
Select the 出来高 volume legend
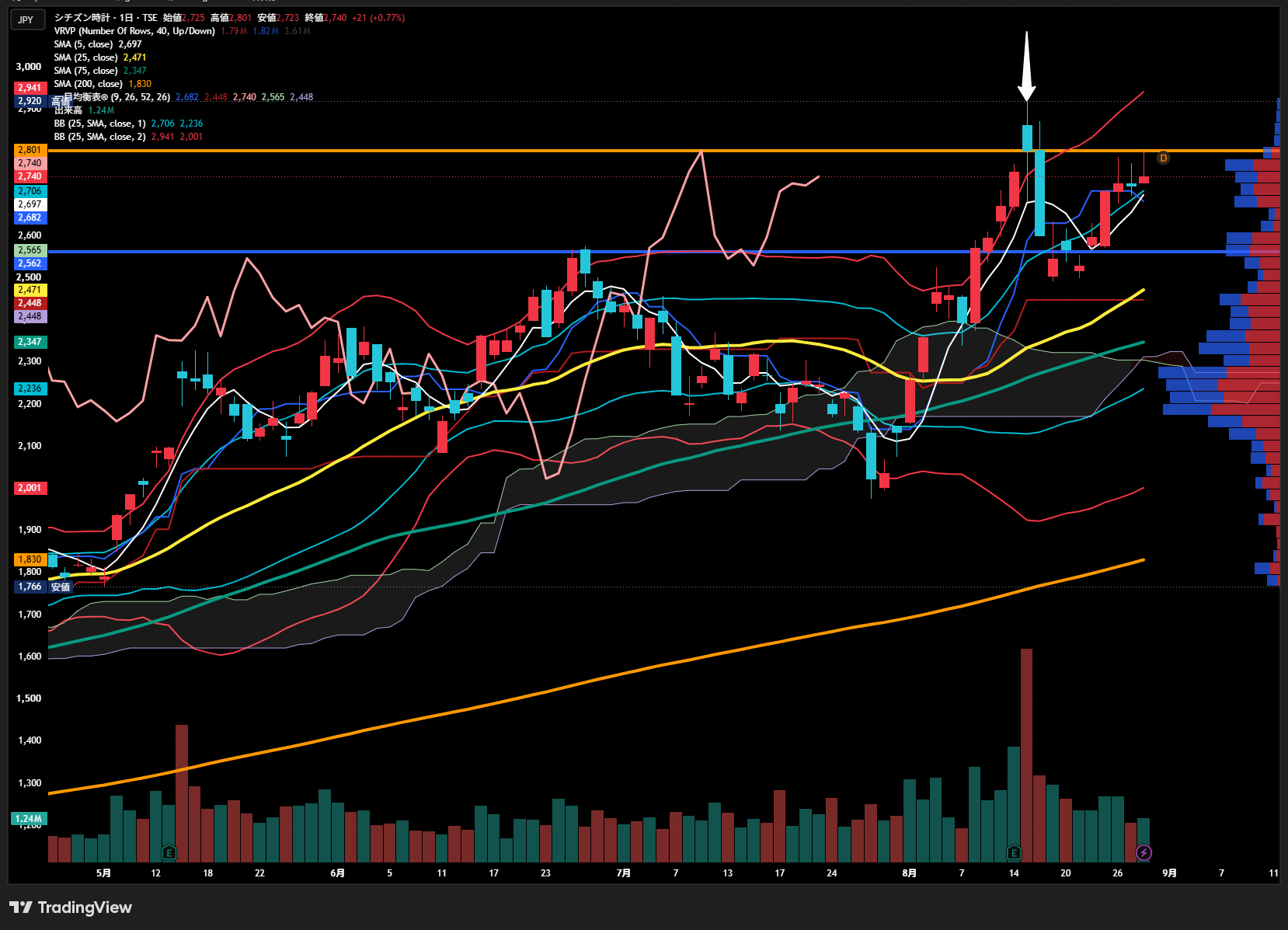[68, 110]
